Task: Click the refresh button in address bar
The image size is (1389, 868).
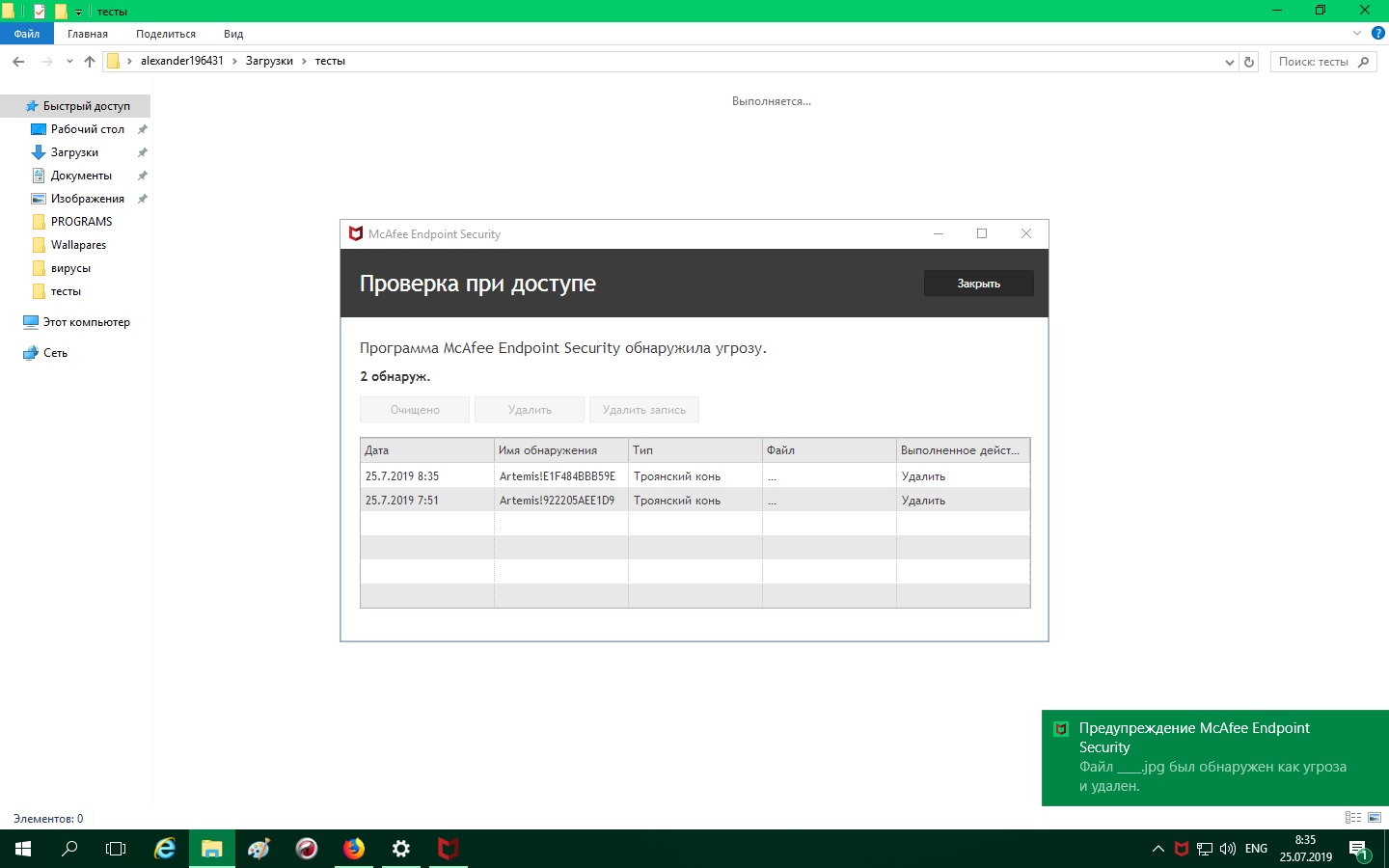Action: pyautogui.click(x=1249, y=62)
